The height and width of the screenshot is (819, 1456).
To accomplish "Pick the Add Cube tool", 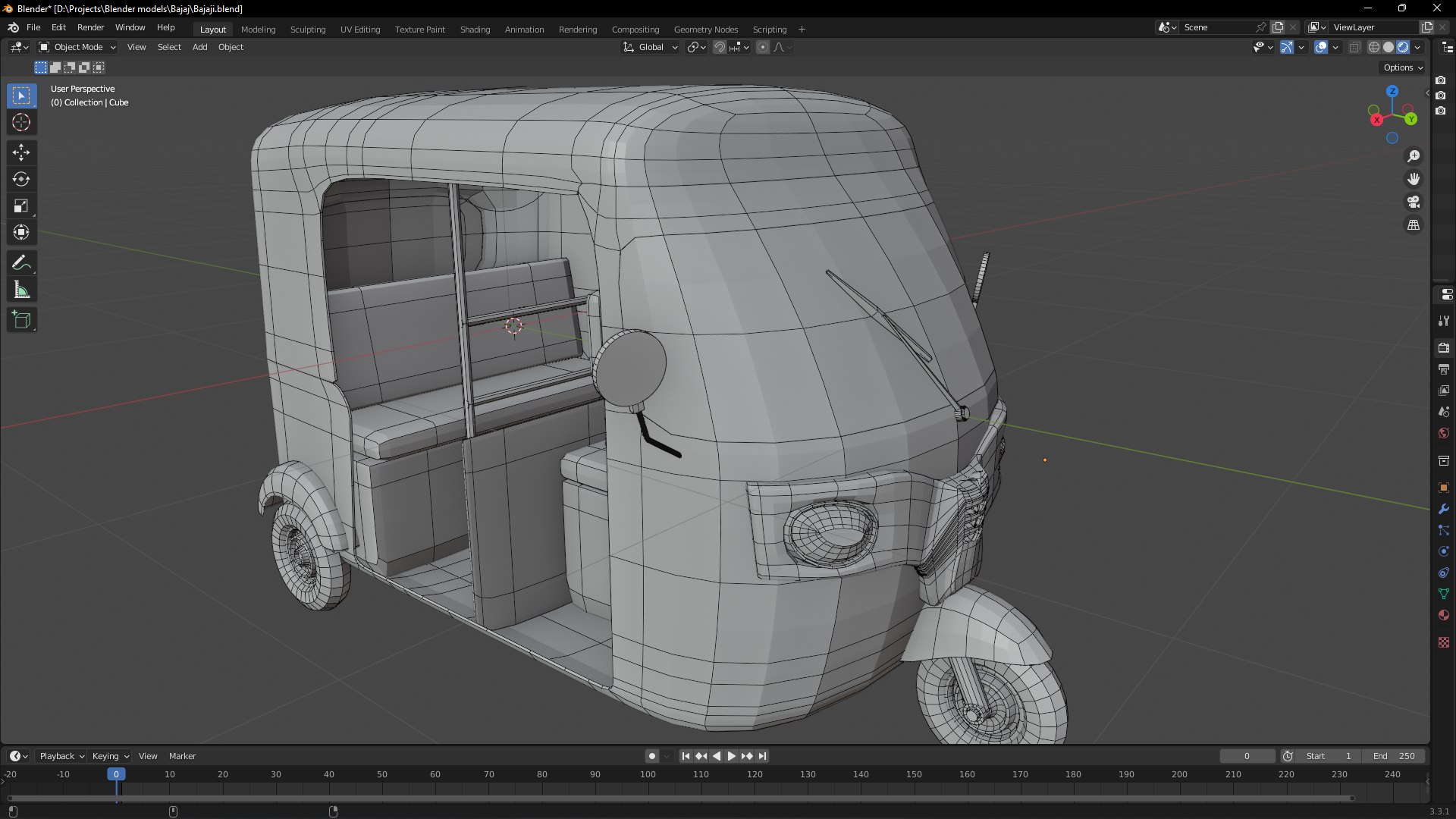I will (x=21, y=320).
